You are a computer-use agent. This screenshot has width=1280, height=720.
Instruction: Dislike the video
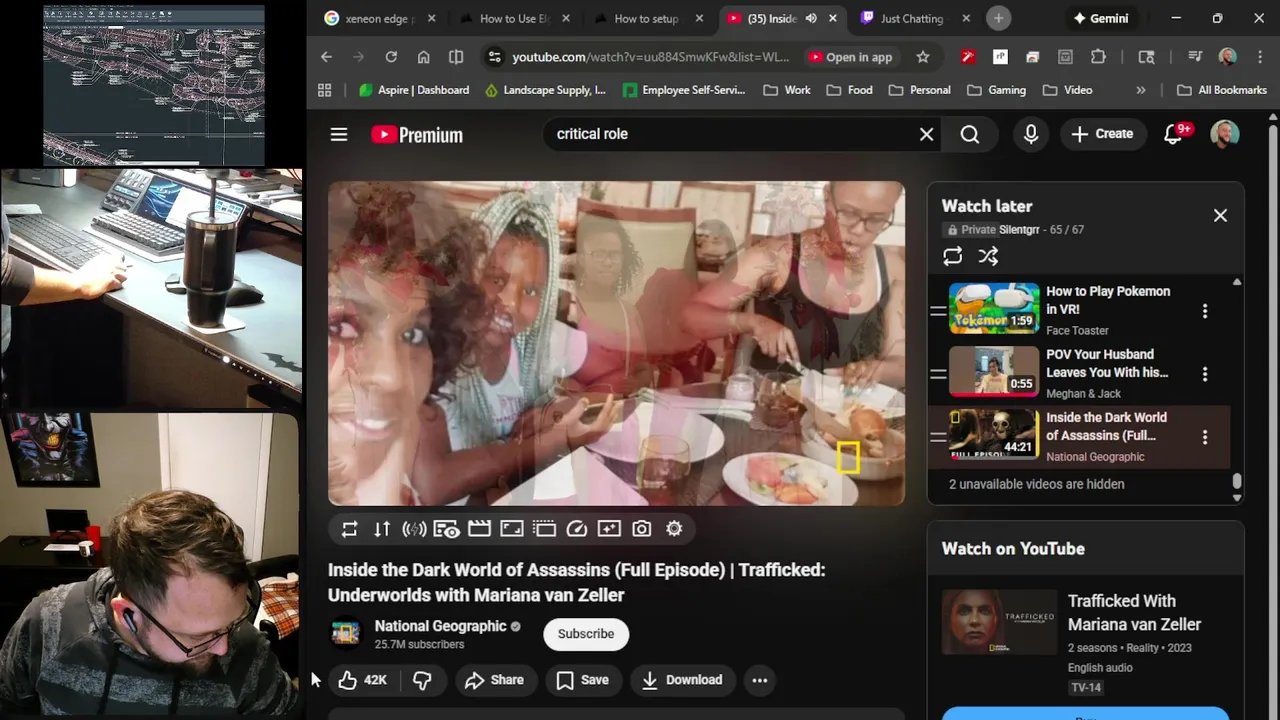tap(423, 680)
